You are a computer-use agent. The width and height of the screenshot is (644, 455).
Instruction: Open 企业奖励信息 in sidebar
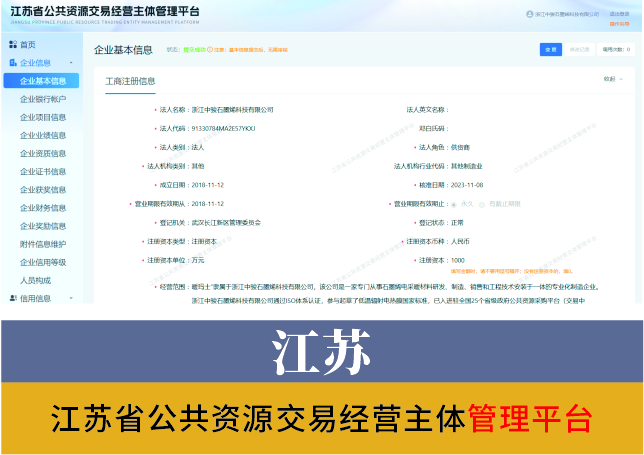pos(43,226)
